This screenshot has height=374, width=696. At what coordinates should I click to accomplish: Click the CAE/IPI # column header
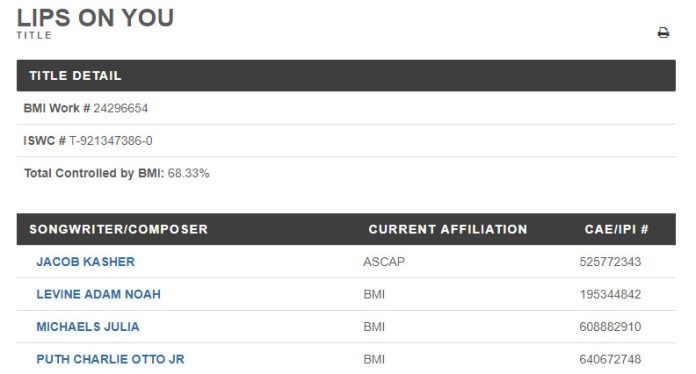click(617, 229)
